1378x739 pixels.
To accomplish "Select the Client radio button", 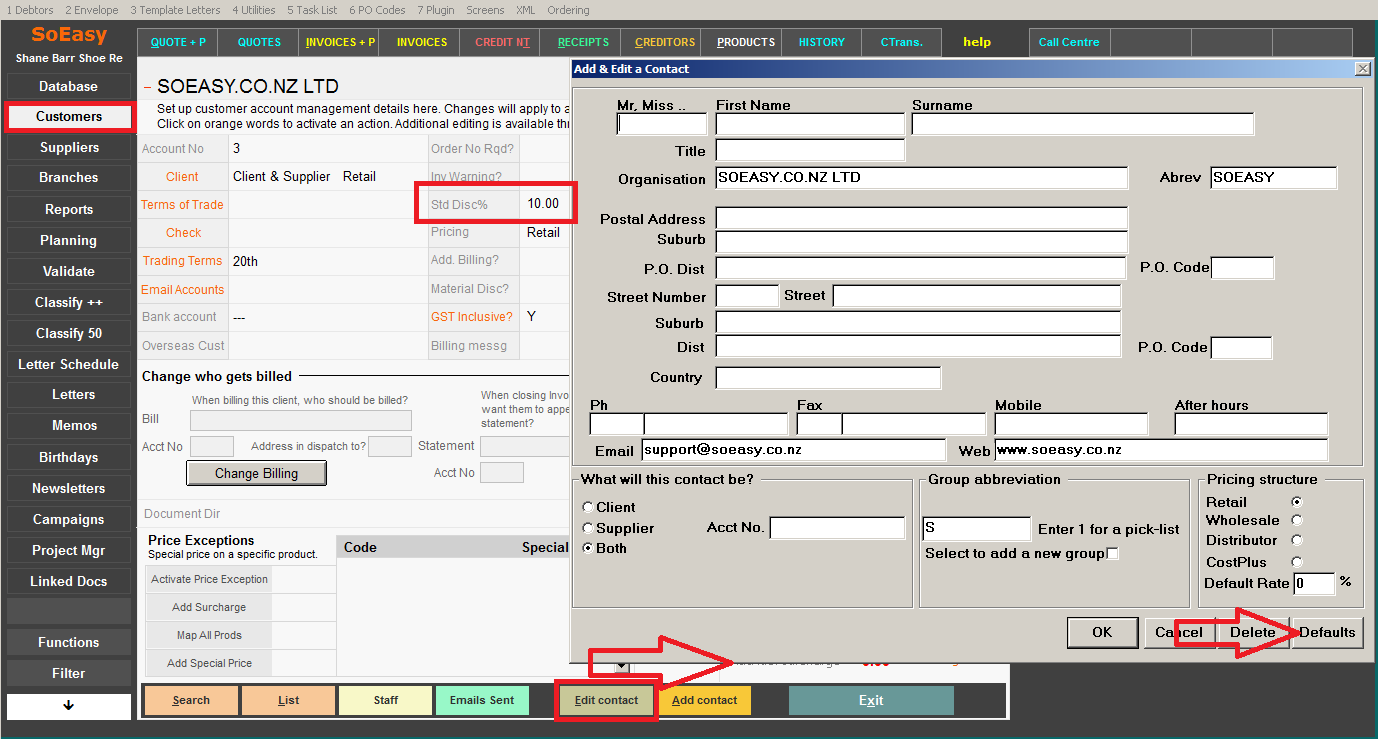I will pos(587,507).
